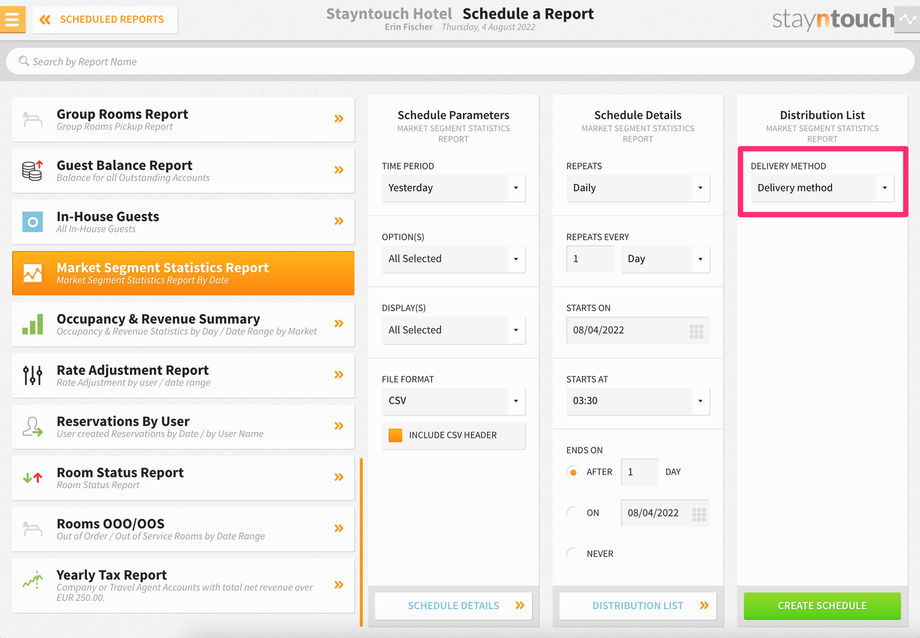Select the Market Segment Statistics Report item
Image resolution: width=920 pixels, height=638 pixels.
click(x=183, y=273)
